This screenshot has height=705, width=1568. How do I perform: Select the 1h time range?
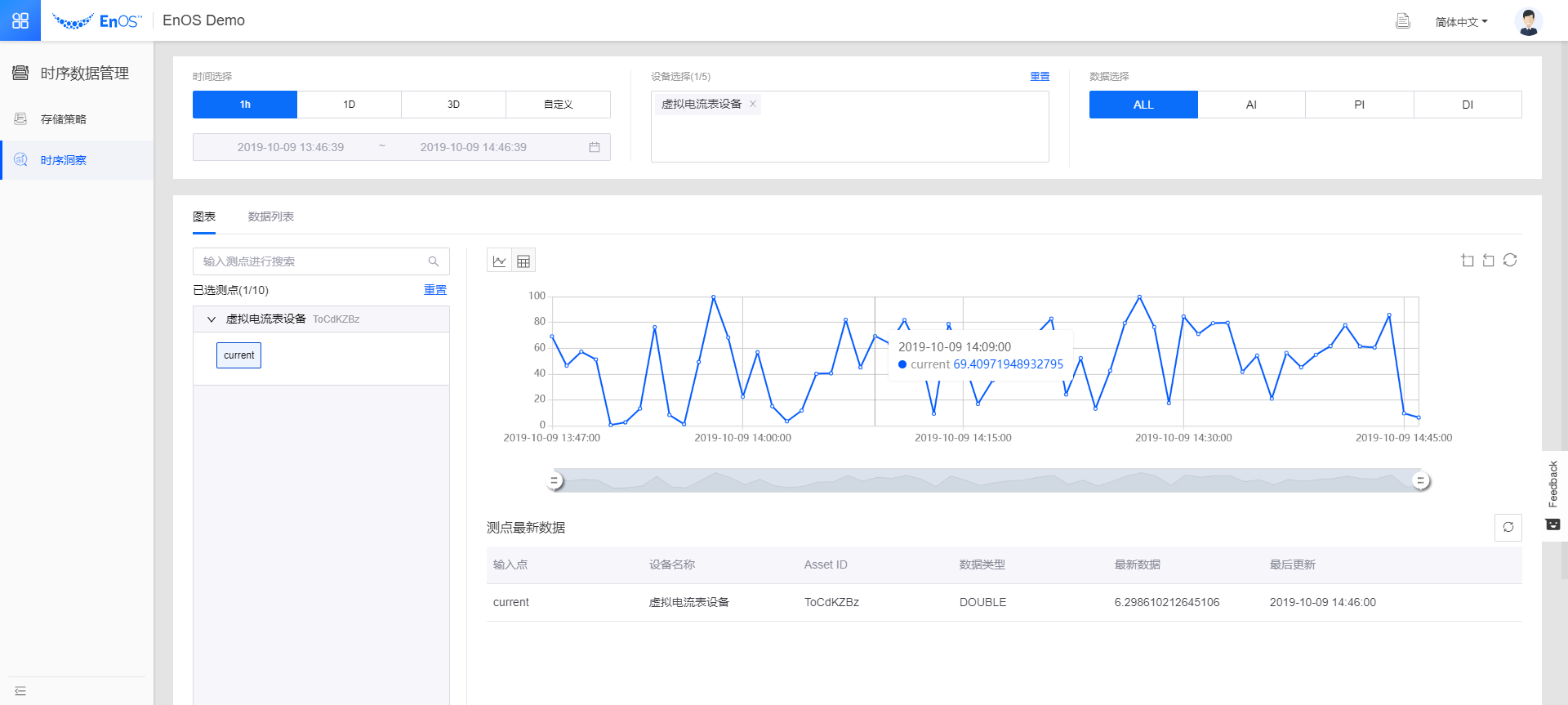click(245, 105)
